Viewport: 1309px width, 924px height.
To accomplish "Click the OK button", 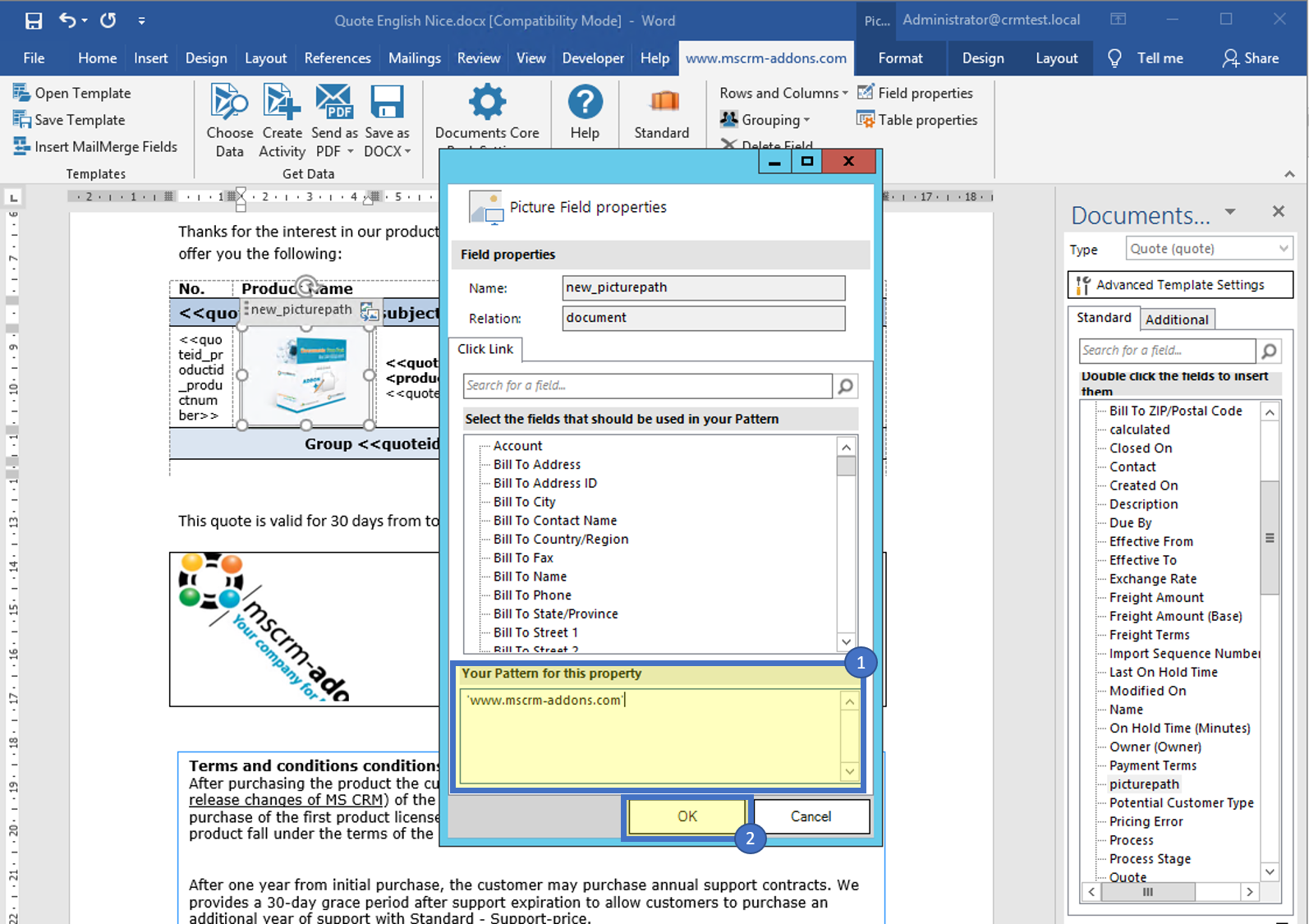I will click(x=687, y=816).
